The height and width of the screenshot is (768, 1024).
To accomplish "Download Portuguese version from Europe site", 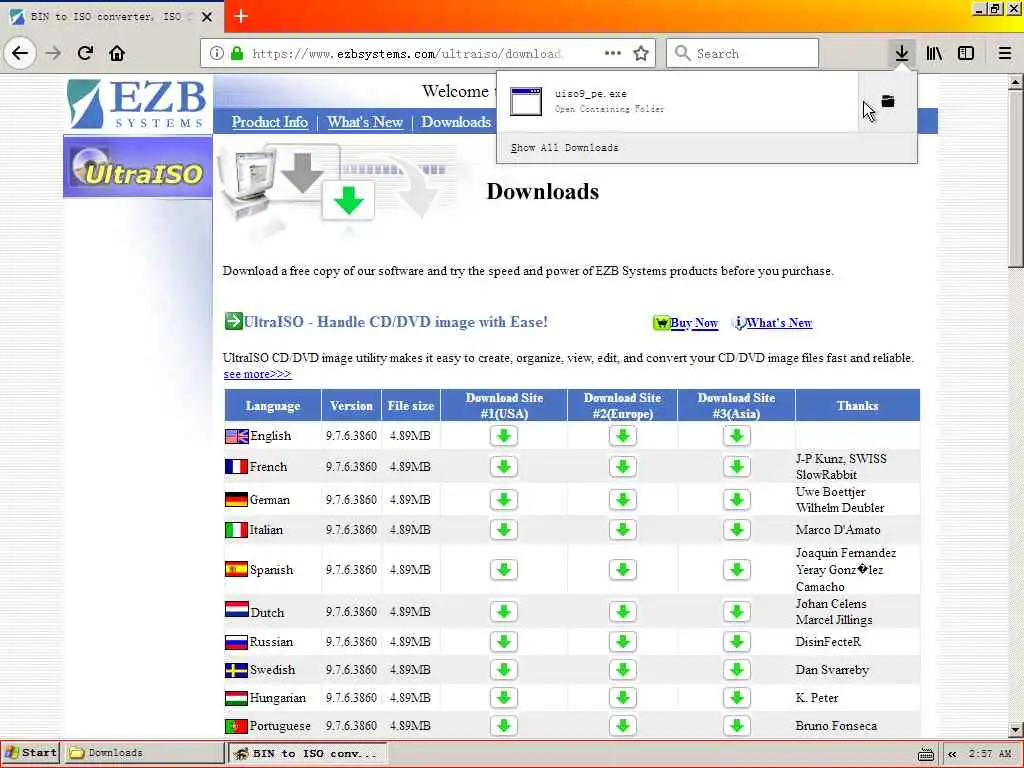I will pos(622,726).
